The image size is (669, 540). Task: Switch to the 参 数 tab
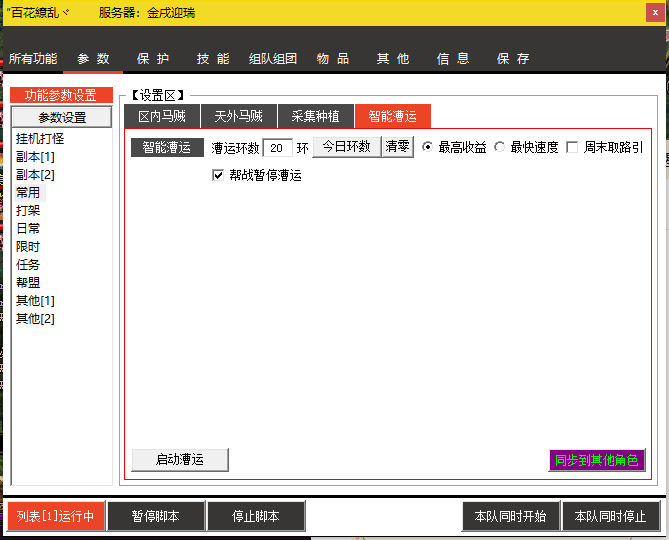[93, 59]
